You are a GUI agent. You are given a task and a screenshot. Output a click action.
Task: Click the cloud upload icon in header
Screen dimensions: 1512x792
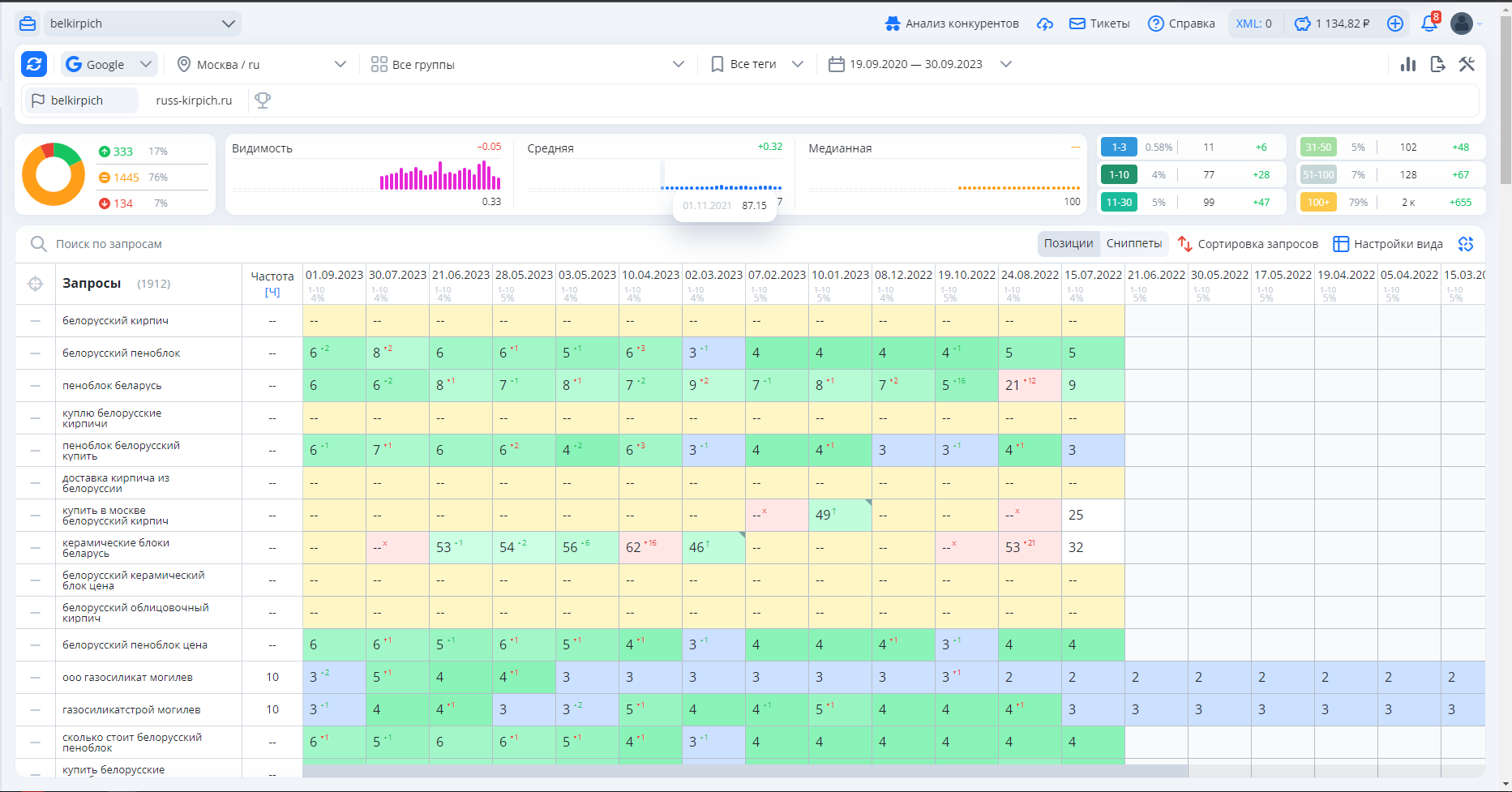pos(1045,24)
